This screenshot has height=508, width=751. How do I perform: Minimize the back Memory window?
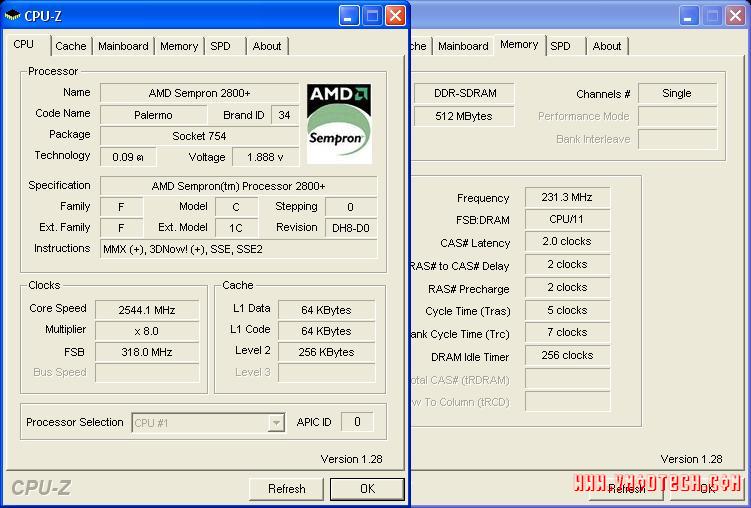pos(689,15)
